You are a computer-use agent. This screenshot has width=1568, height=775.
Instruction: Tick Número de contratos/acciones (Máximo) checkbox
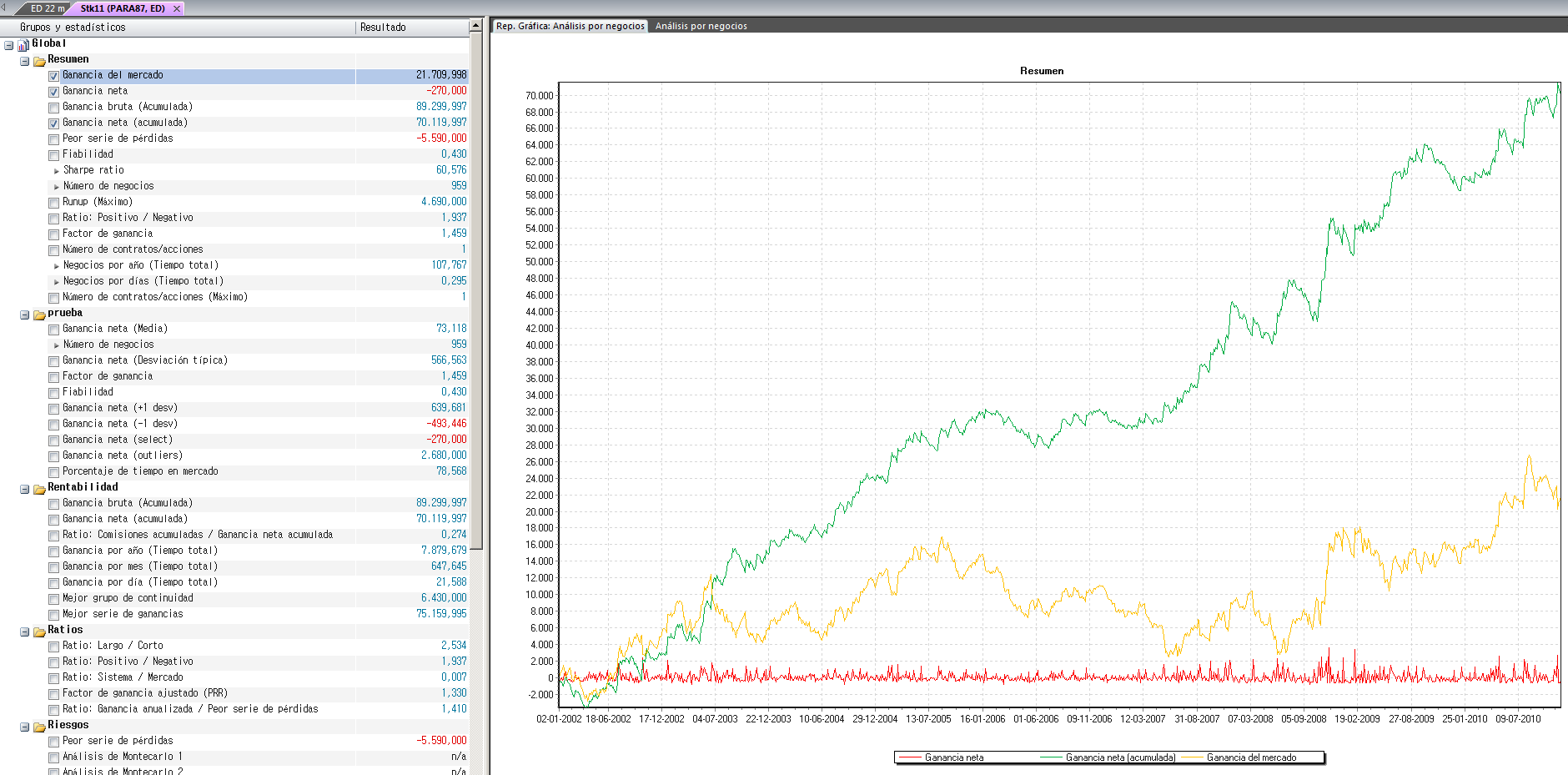[53, 298]
